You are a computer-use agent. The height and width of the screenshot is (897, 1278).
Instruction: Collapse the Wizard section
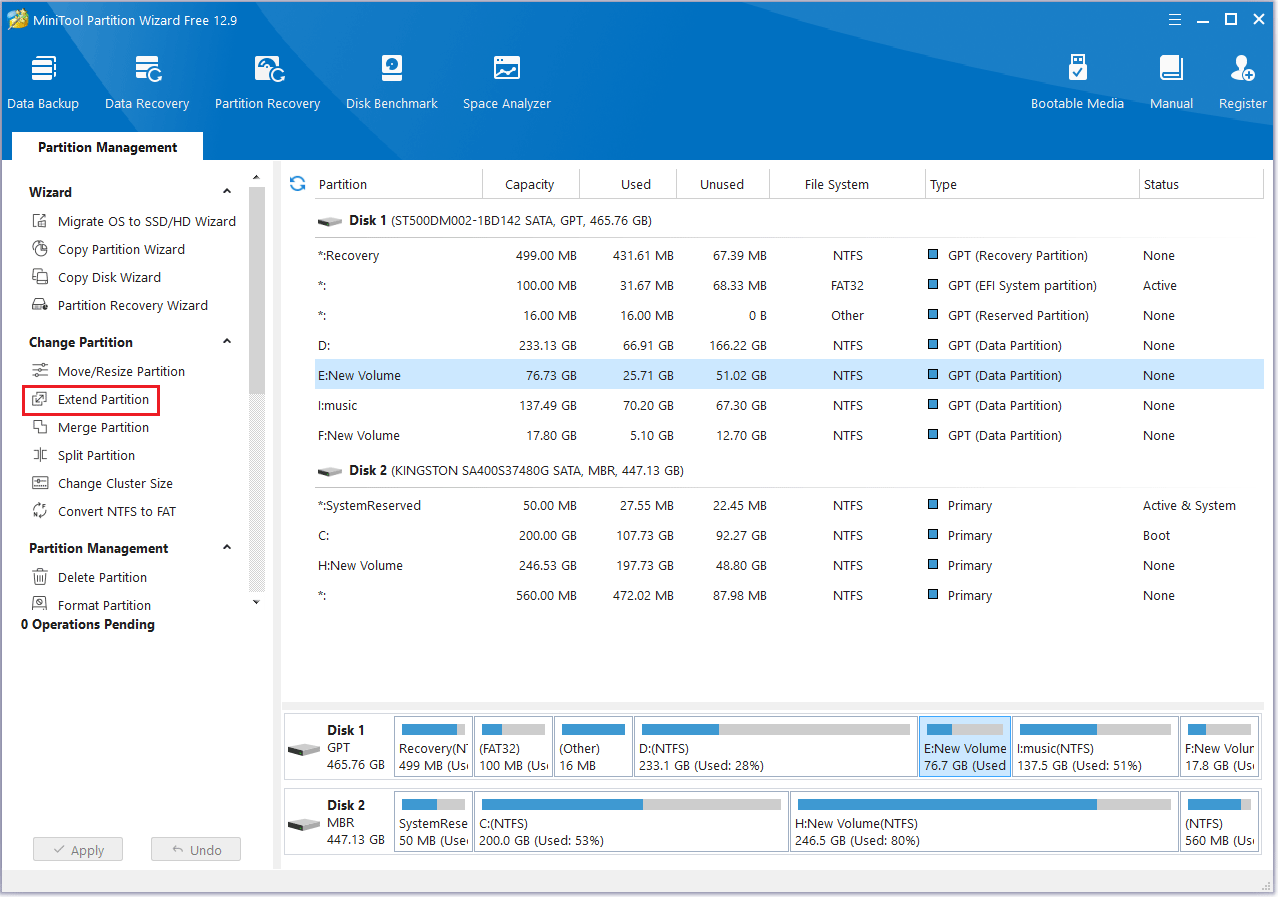(x=227, y=192)
